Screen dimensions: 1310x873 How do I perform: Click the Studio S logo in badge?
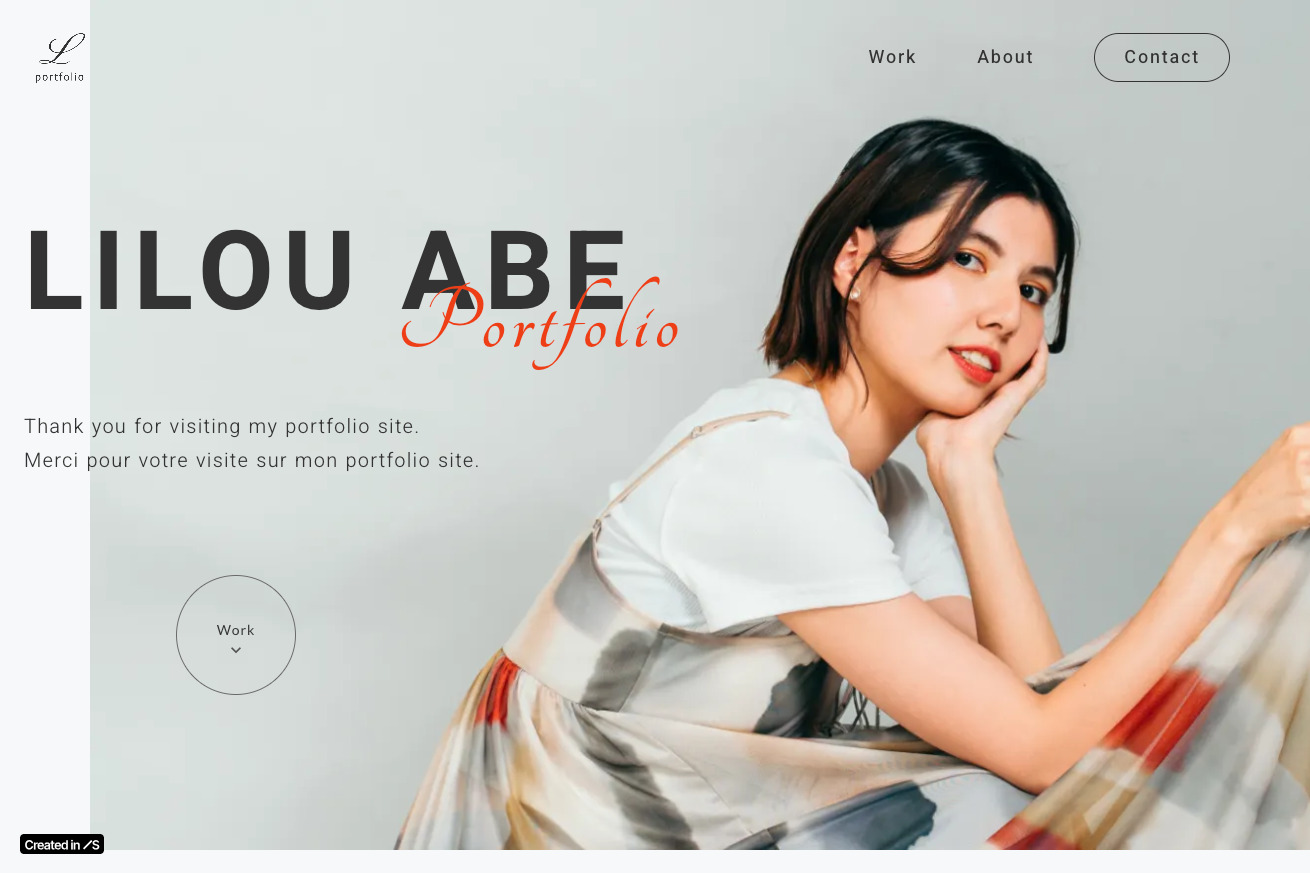(x=92, y=845)
